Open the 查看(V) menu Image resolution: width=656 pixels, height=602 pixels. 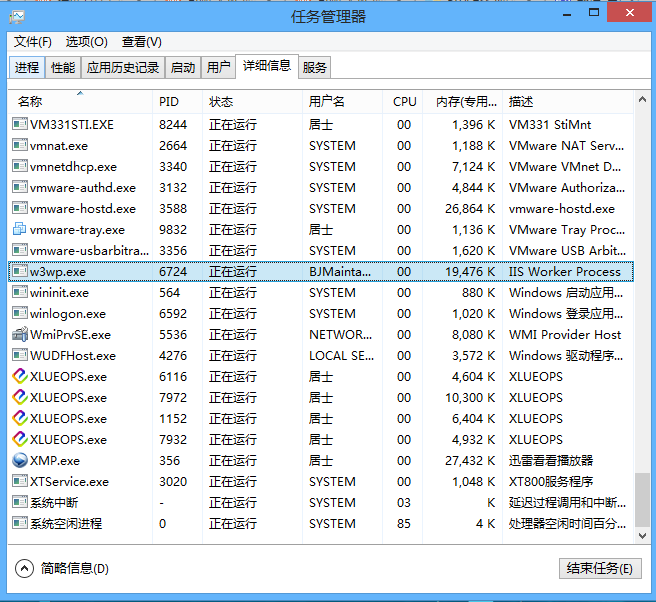[142, 42]
